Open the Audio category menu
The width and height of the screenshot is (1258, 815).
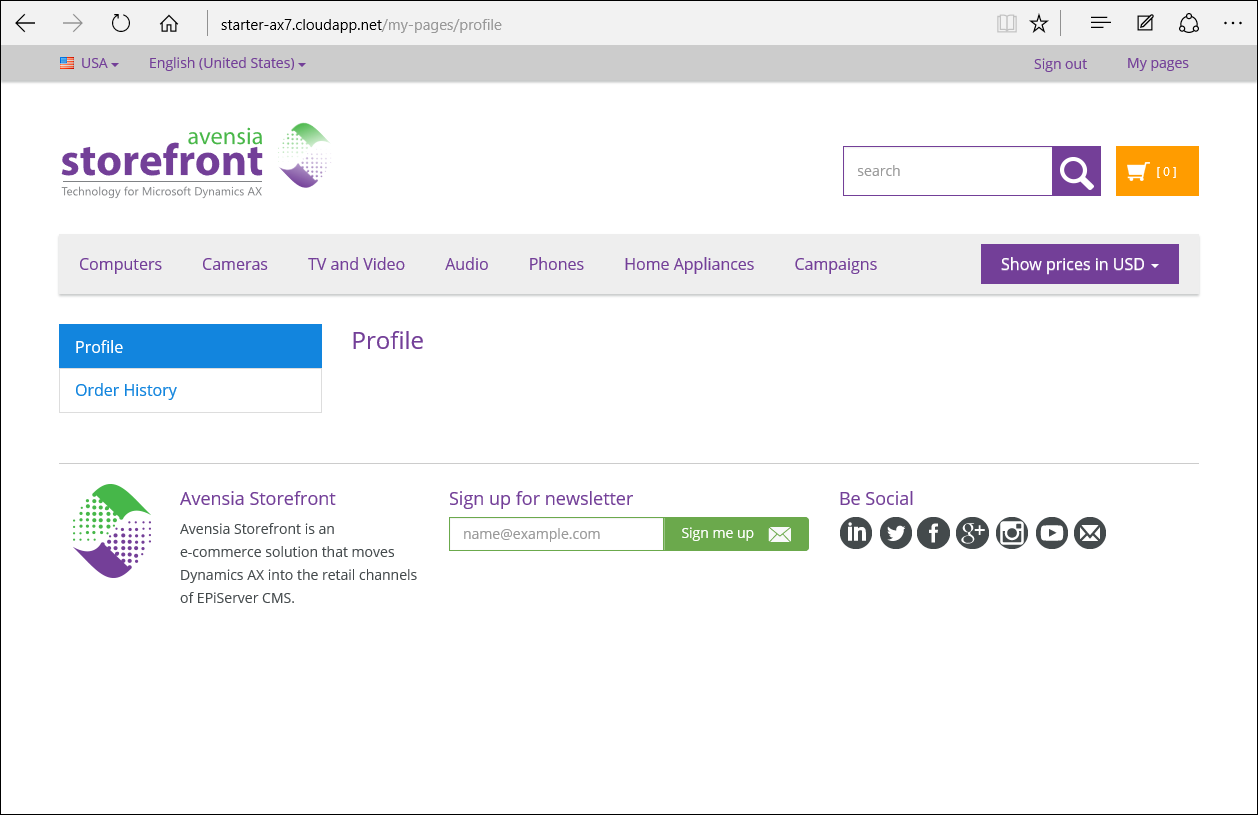[x=467, y=264]
